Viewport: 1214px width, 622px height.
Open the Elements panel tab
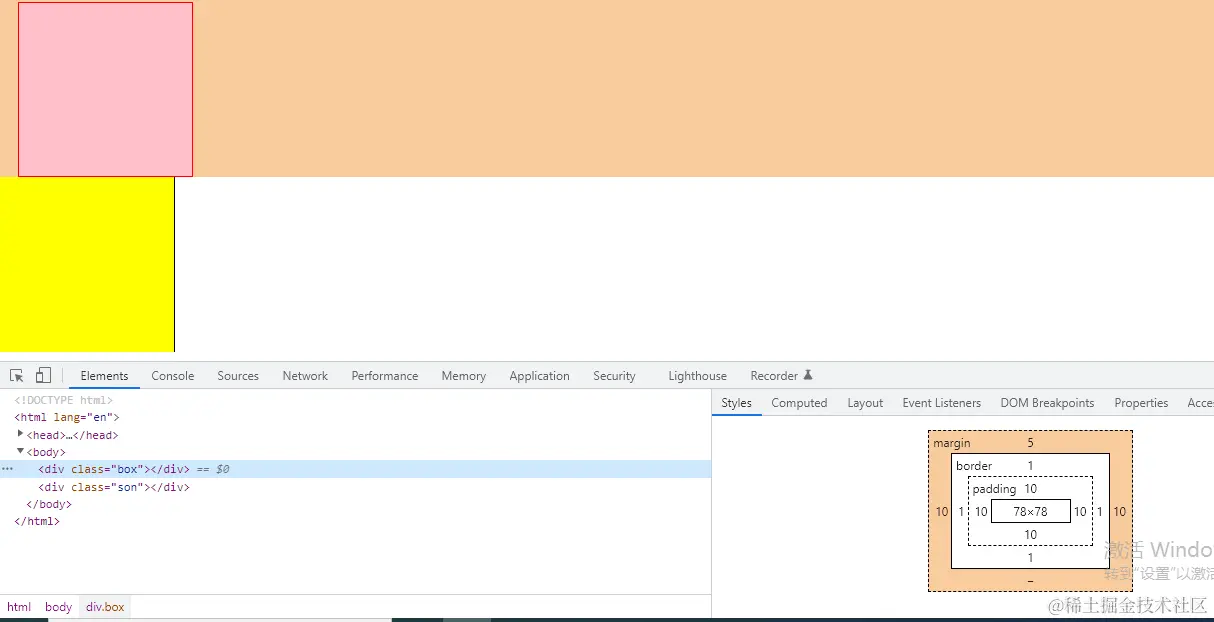104,376
